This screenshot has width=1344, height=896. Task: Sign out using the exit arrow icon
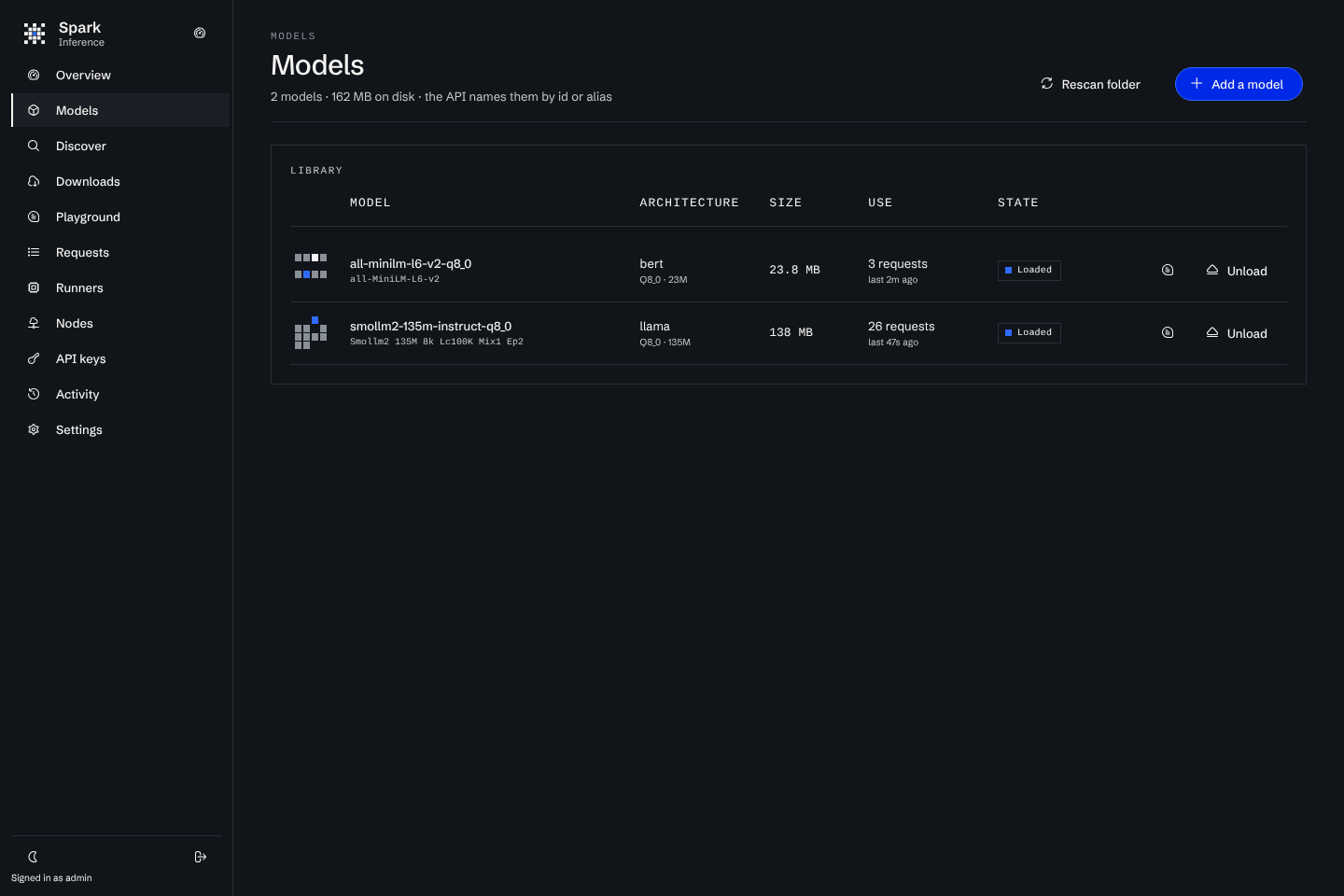pos(201,857)
